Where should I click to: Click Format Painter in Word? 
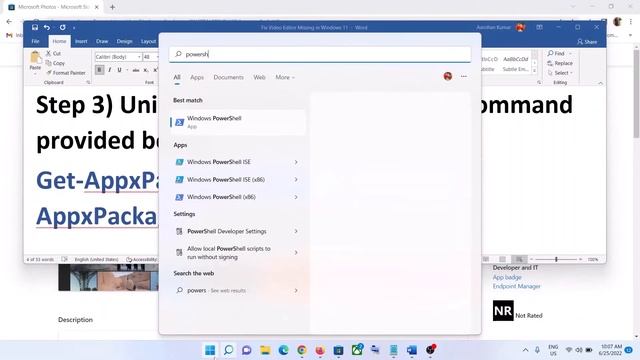click(x=66, y=73)
